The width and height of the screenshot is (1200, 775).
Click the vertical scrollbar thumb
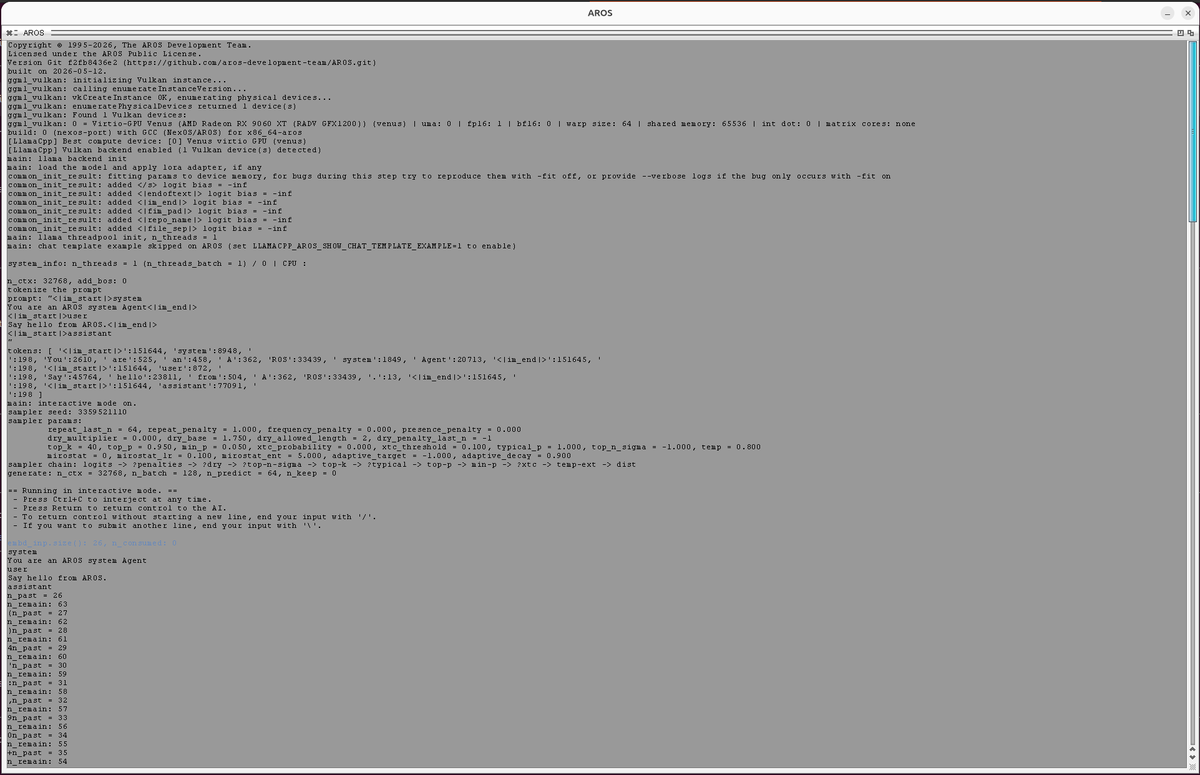1191,130
